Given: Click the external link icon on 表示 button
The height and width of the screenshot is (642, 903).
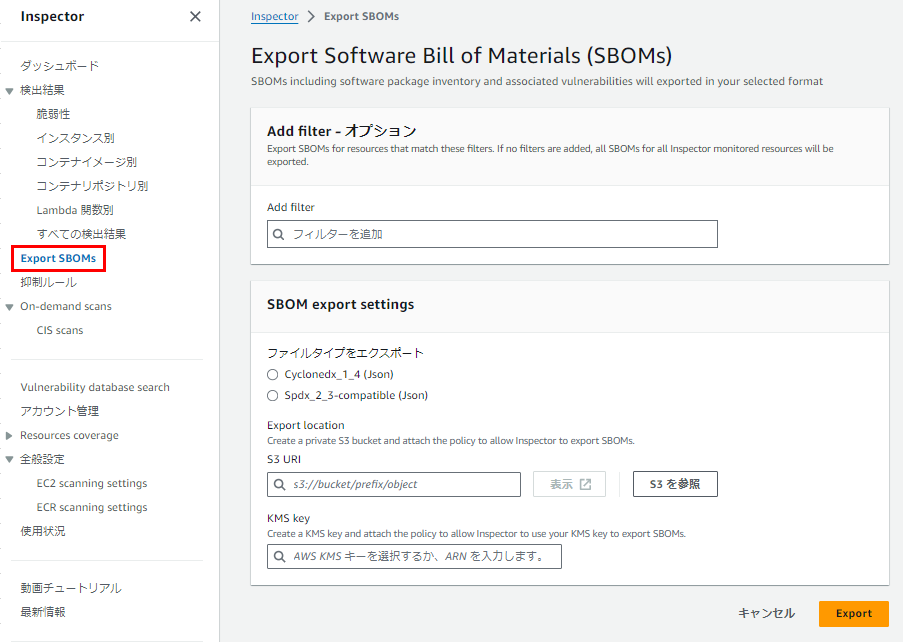Looking at the screenshot, I should pyautogui.click(x=586, y=484).
